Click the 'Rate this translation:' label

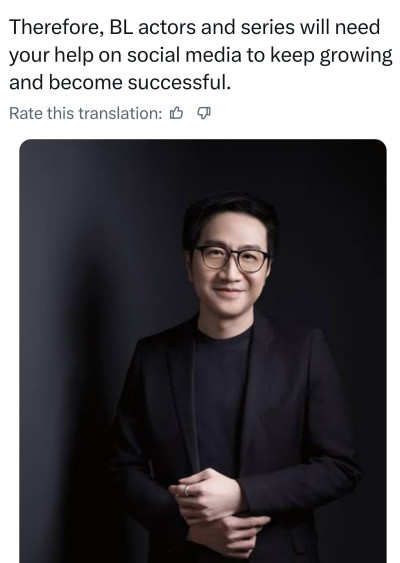click(x=85, y=113)
